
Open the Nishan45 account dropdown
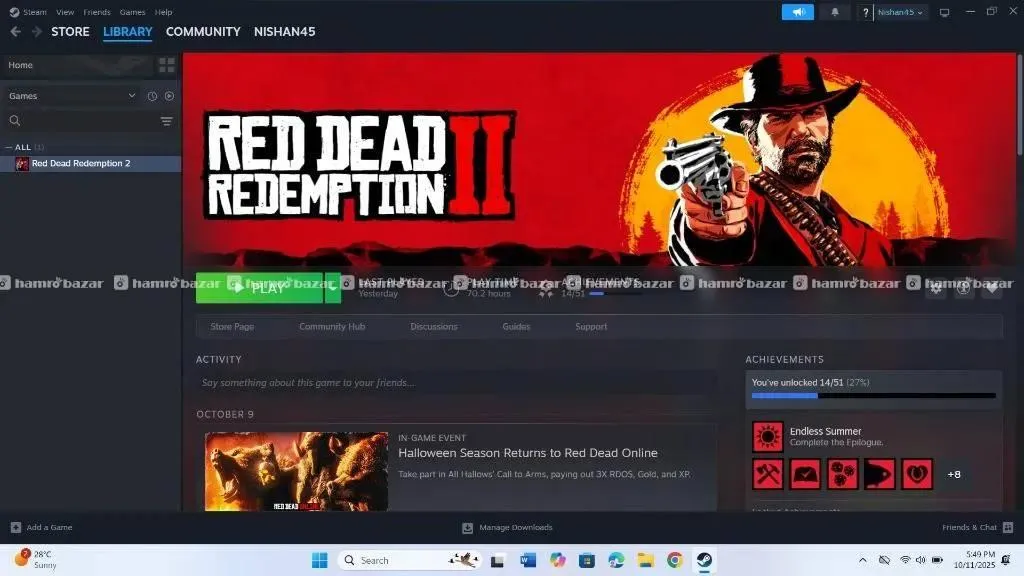[900, 12]
